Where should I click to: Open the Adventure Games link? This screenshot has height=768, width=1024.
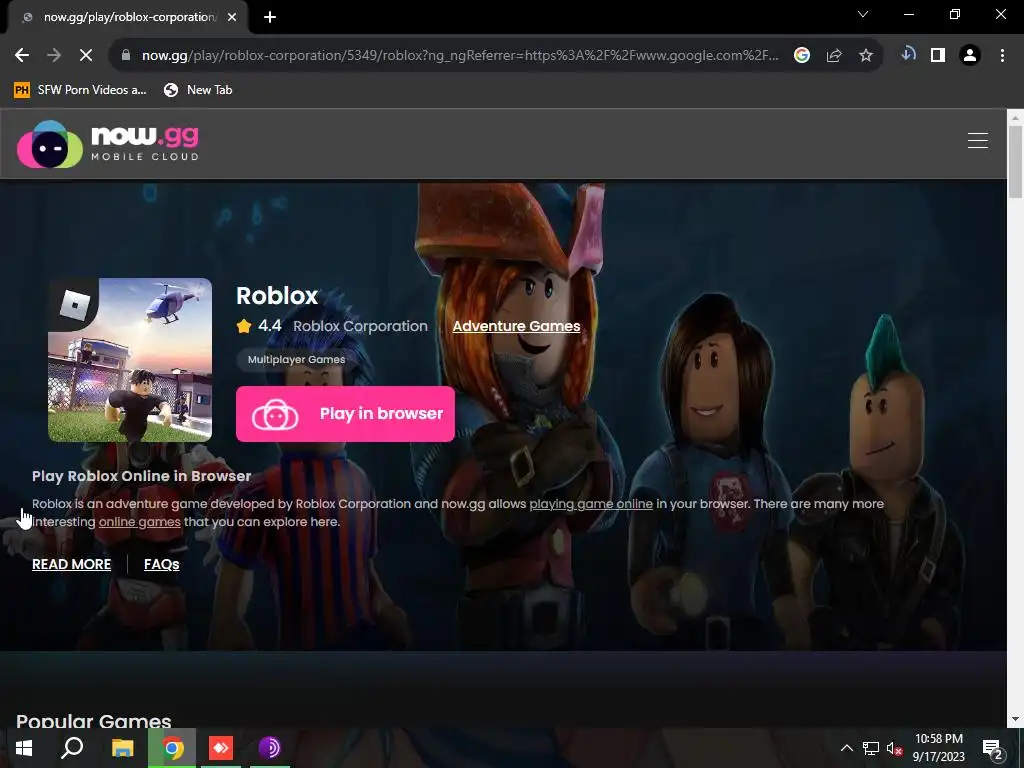(x=517, y=326)
